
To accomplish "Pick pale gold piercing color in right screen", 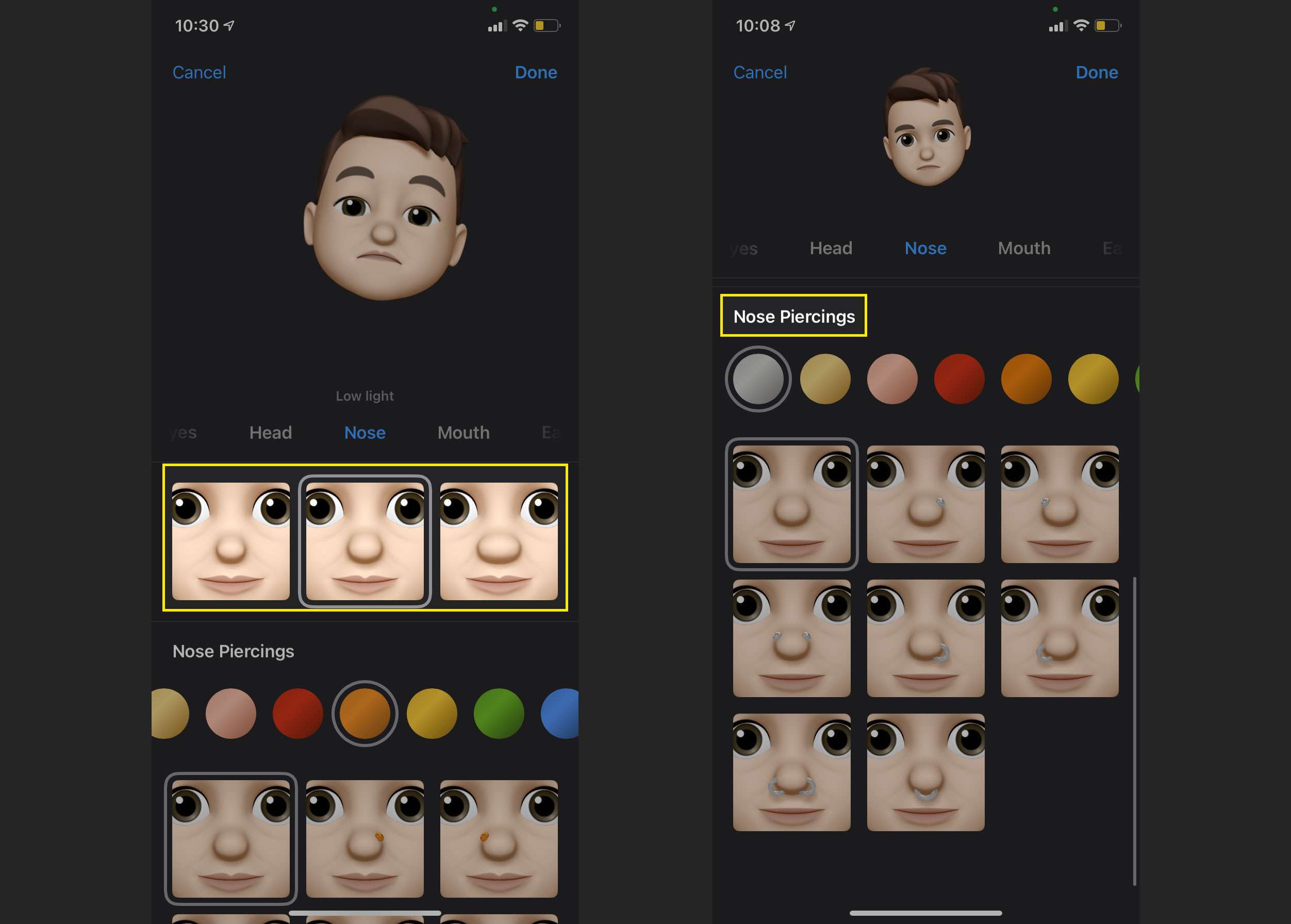I will tap(825, 379).
